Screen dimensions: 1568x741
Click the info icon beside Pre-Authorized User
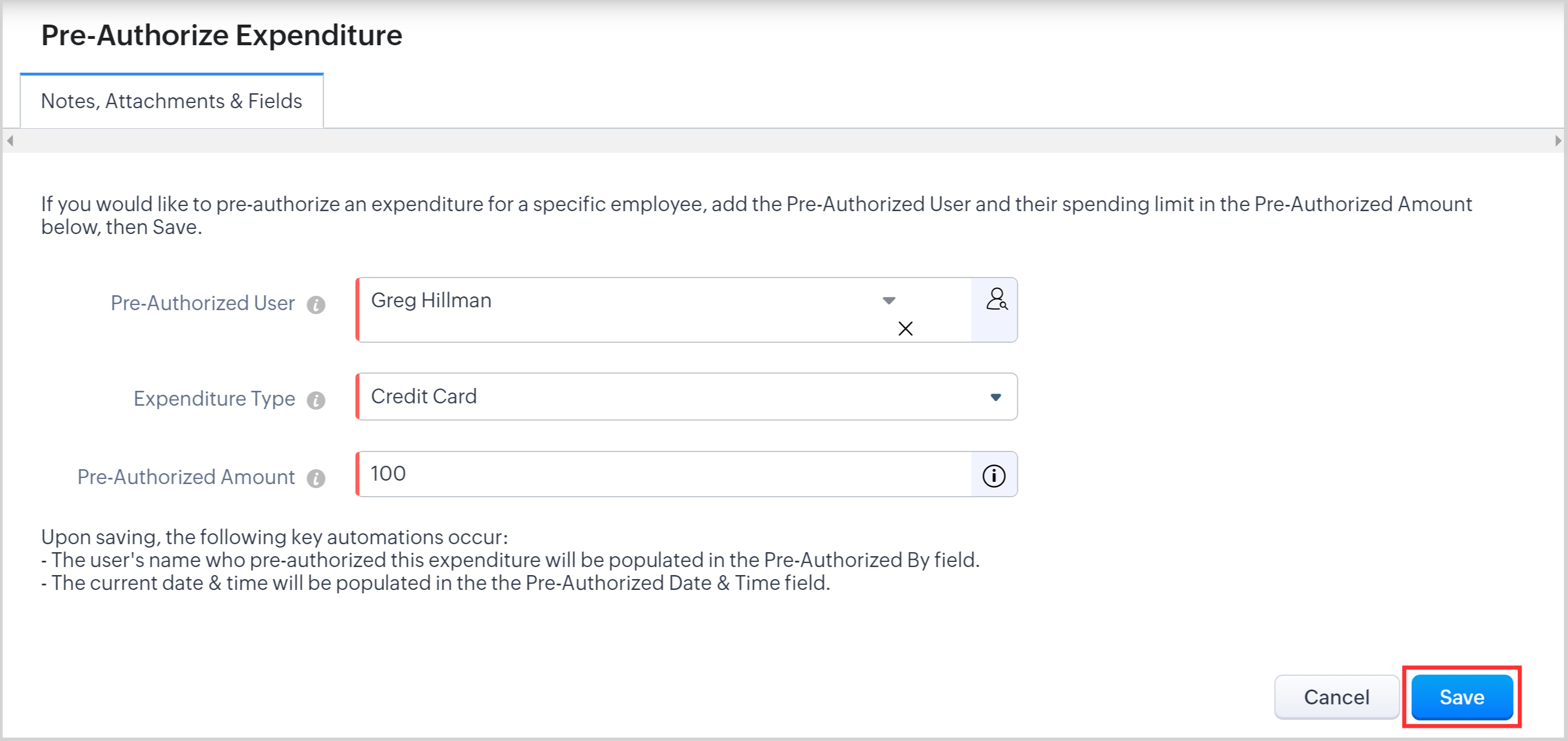[316, 304]
